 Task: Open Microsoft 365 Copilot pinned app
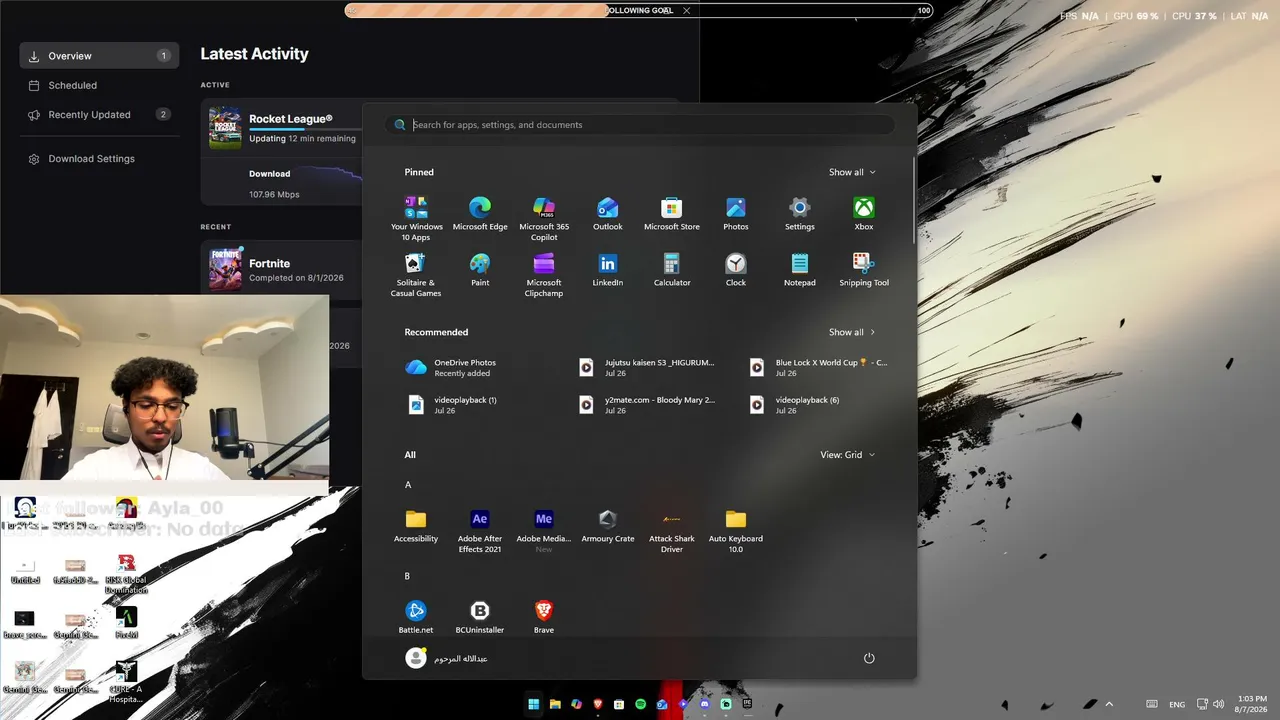(x=544, y=218)
